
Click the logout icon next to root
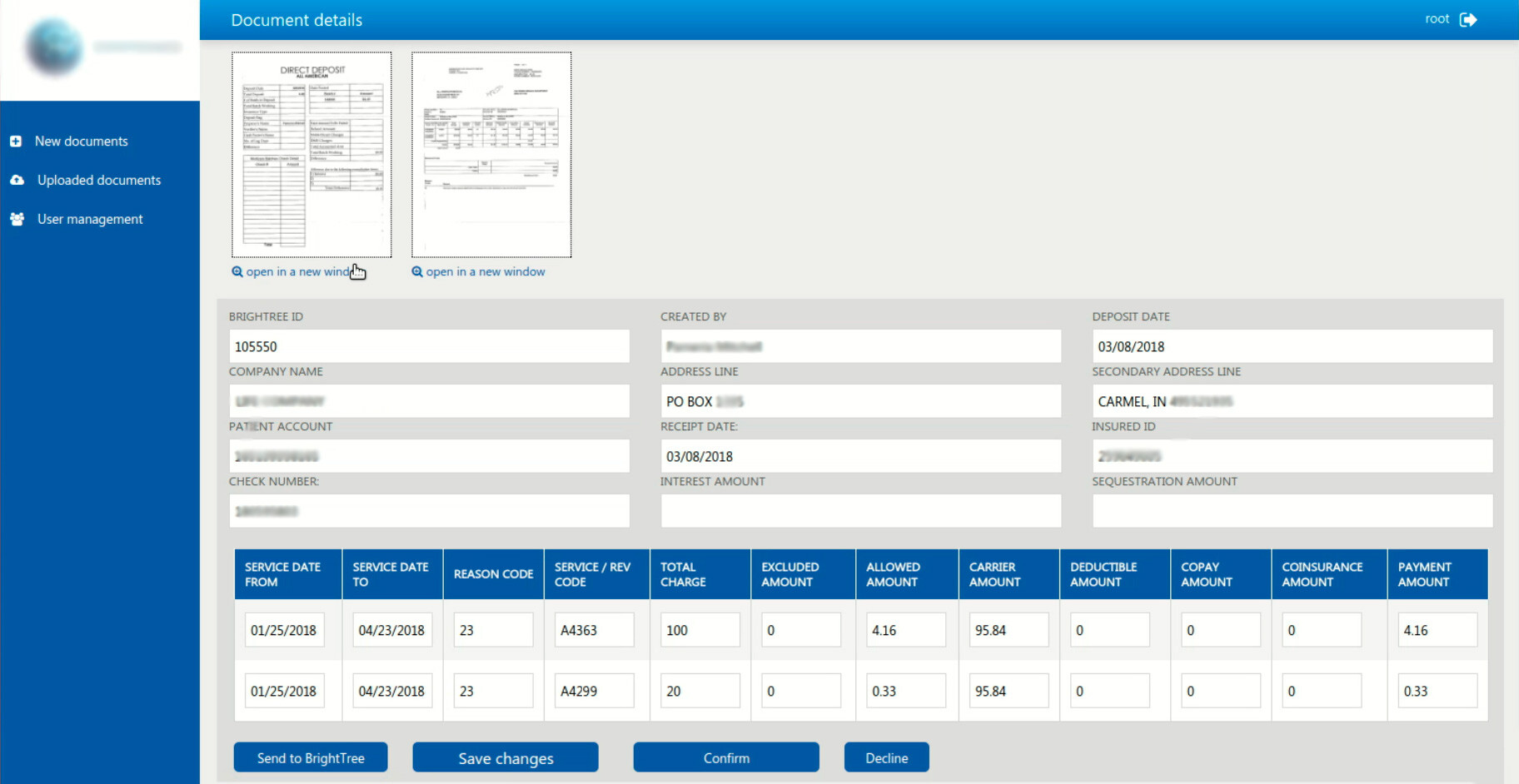pyautogui.click(x=1468, y=19)
